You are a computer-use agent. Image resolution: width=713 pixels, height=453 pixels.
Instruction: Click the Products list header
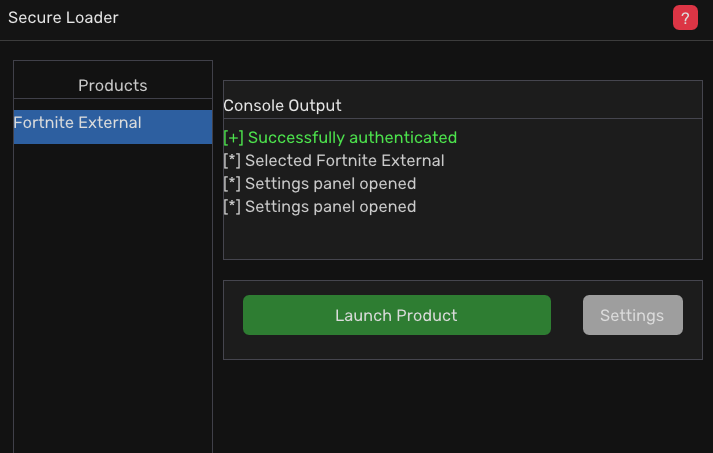[x=112, y=86]
